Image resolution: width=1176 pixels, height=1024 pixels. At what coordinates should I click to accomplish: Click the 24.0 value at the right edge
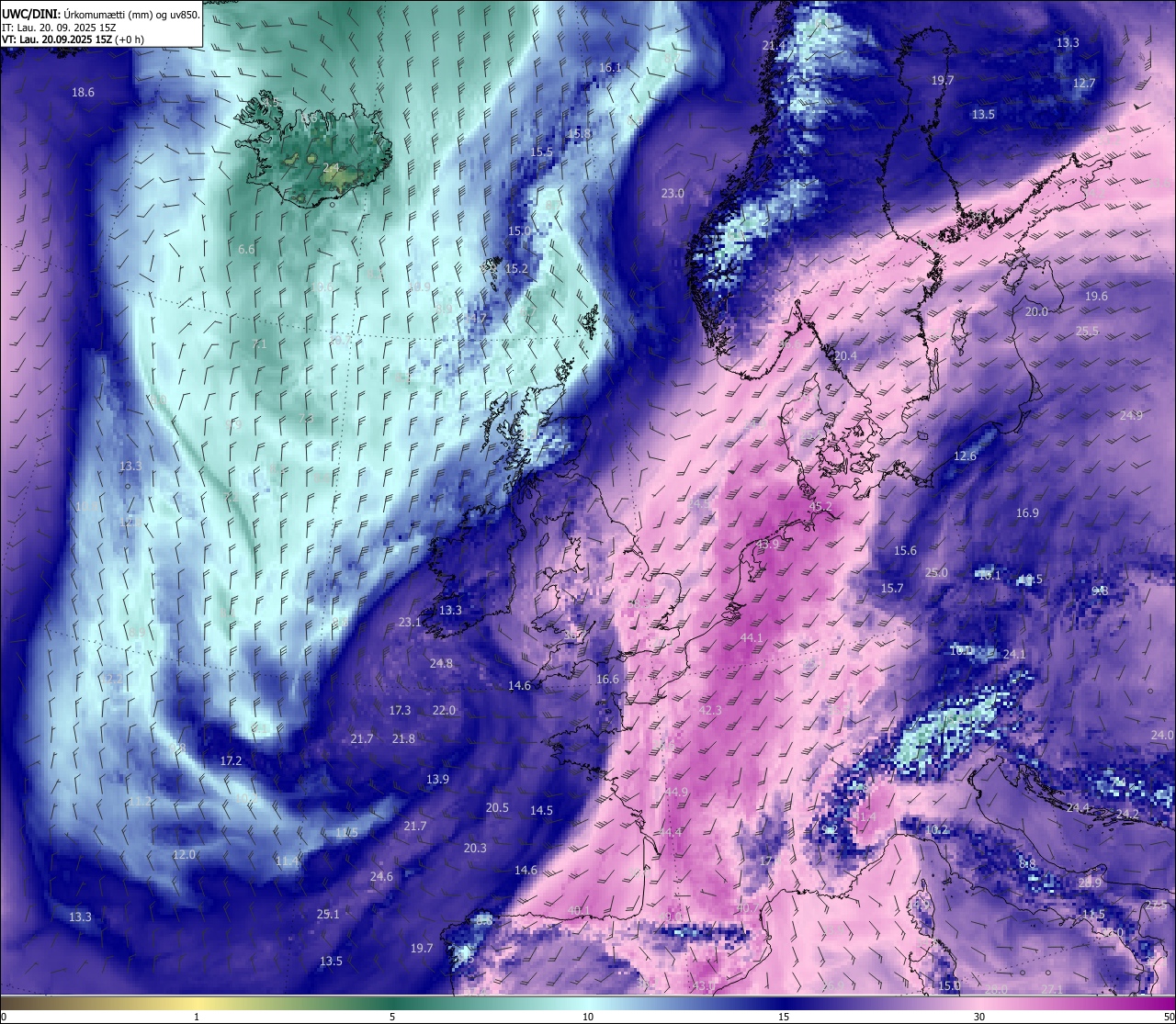(x=1162, y=735)
